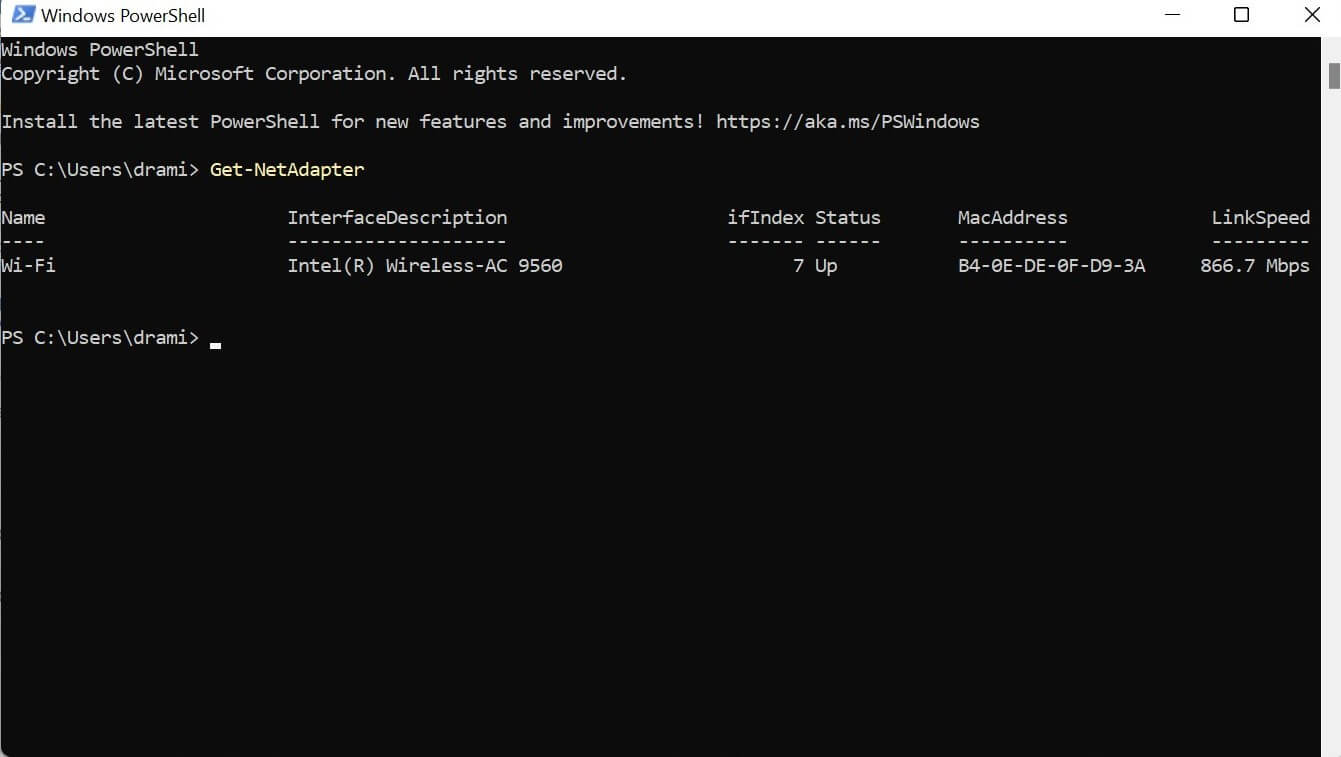Click the ifIndex column header
The height and width of the screenshot is (757, 1341).
[x=765, y=217]
